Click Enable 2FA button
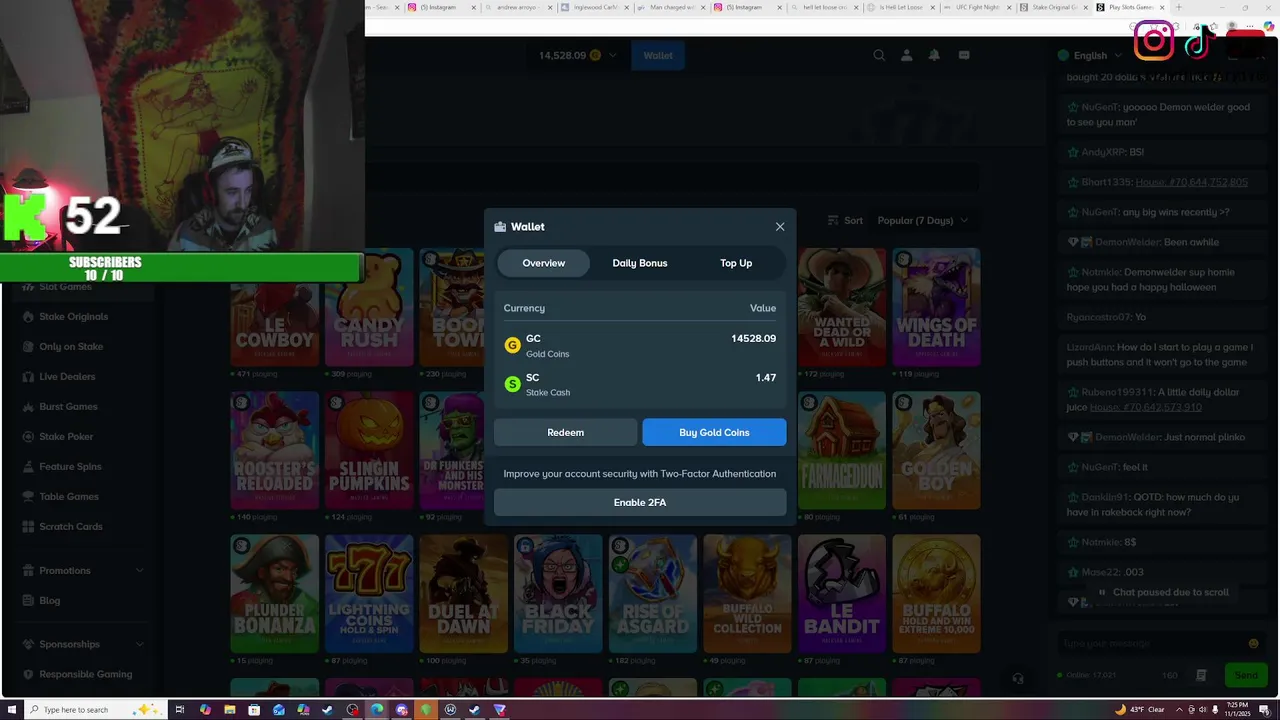The width and height of the screenshot is (1280, 720). click(x=640, y=502)
